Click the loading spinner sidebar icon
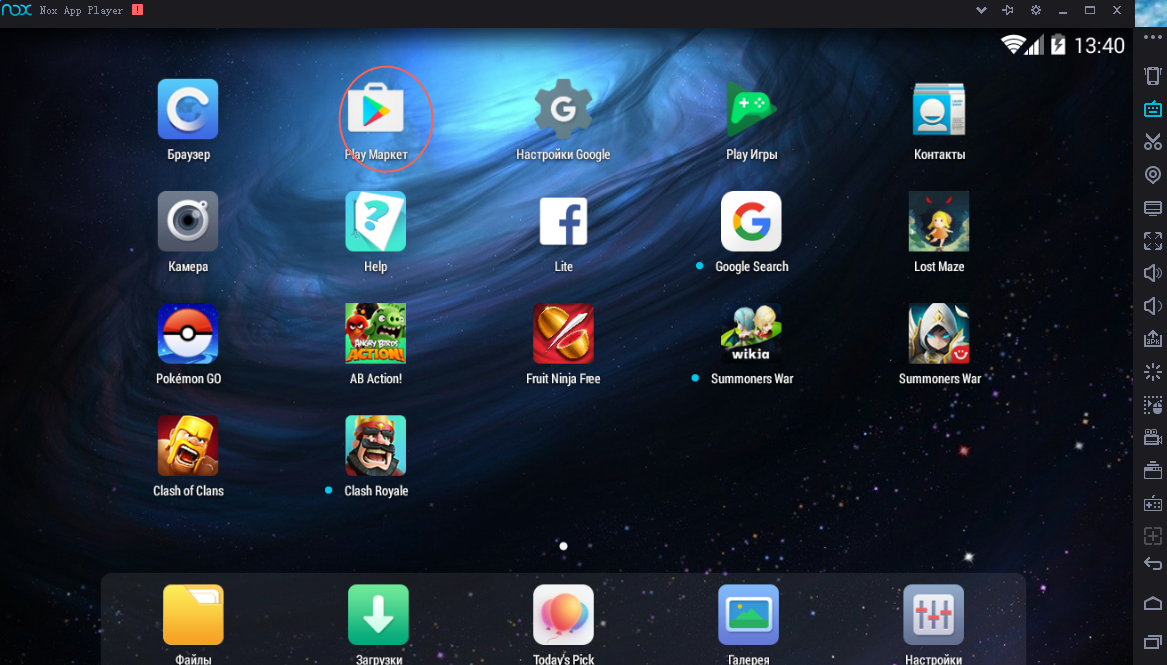Viewport: 1167px width, 665px height. 1152,371
